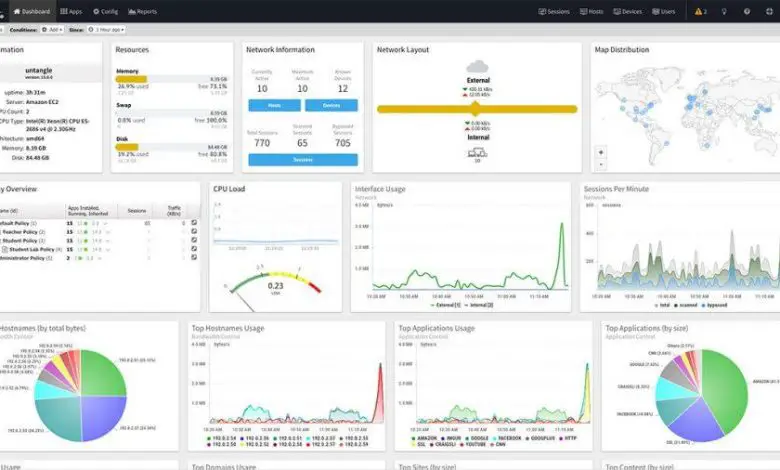Open the Student Lab Policy row icon
The height and width of the screenshot is (470, 780).
tap(194, 249)
